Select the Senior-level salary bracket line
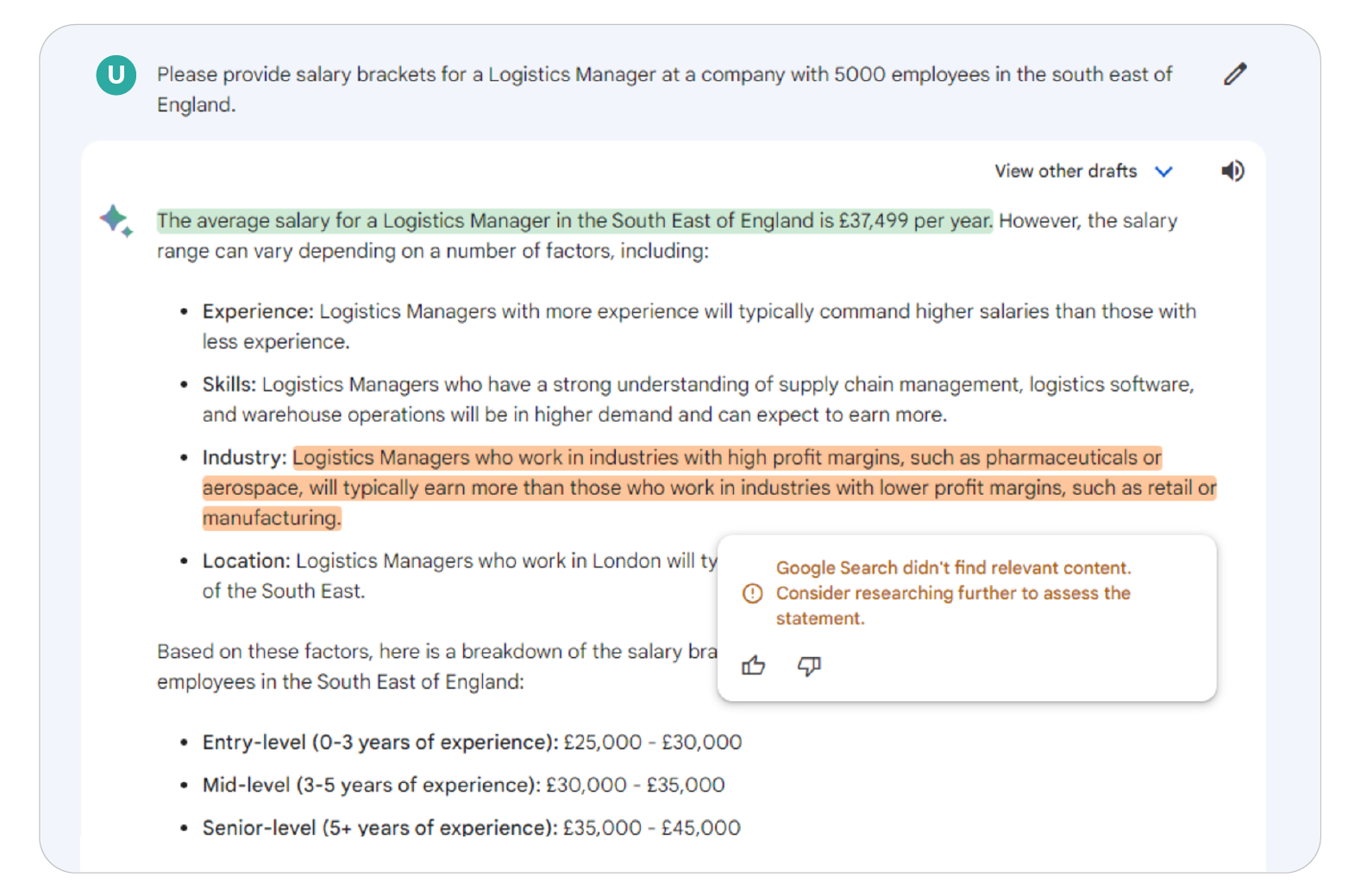The width and height of the screenshot is (1367, 896). [471, 828]
